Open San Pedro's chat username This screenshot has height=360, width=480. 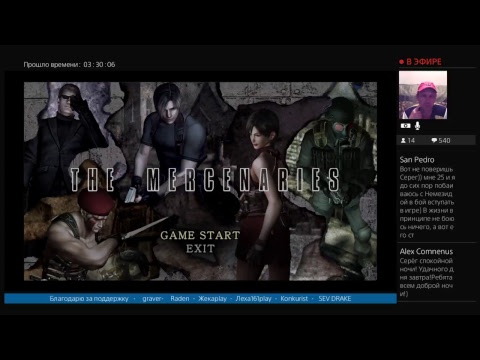(417, 160)
